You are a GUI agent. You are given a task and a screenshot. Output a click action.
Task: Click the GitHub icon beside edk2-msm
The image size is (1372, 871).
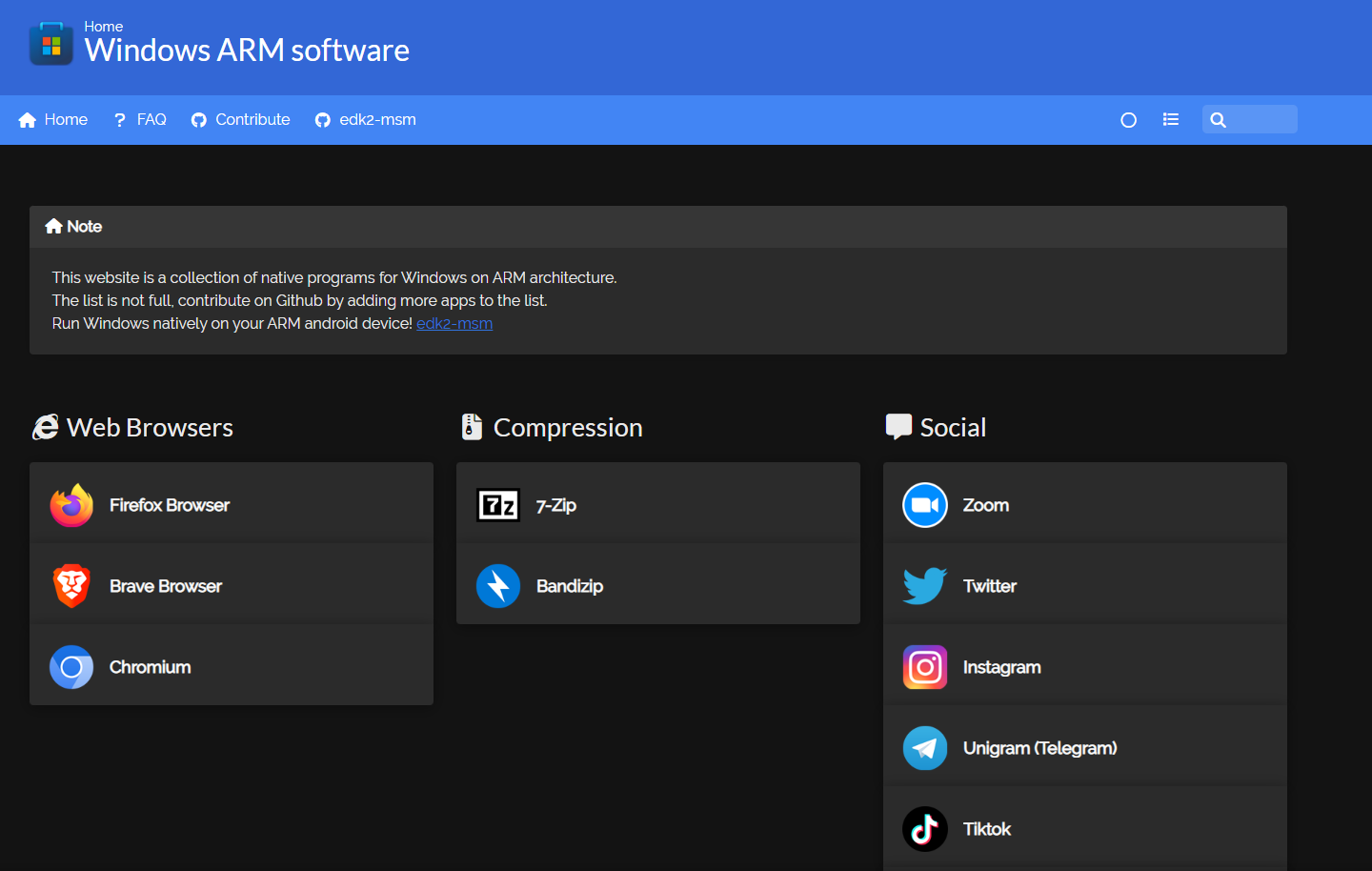click(323, 120)
